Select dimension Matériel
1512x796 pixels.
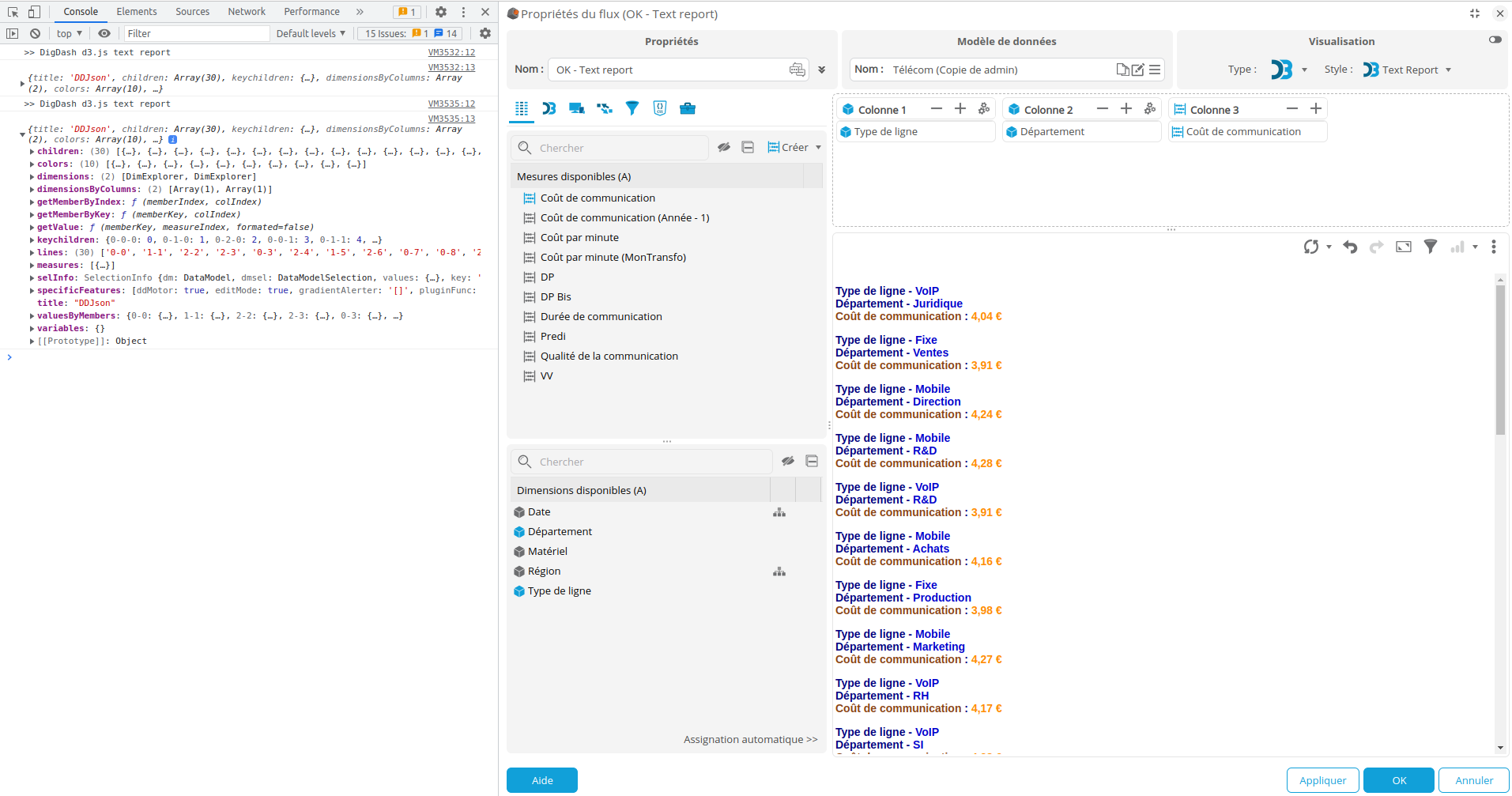pos(547,551)
